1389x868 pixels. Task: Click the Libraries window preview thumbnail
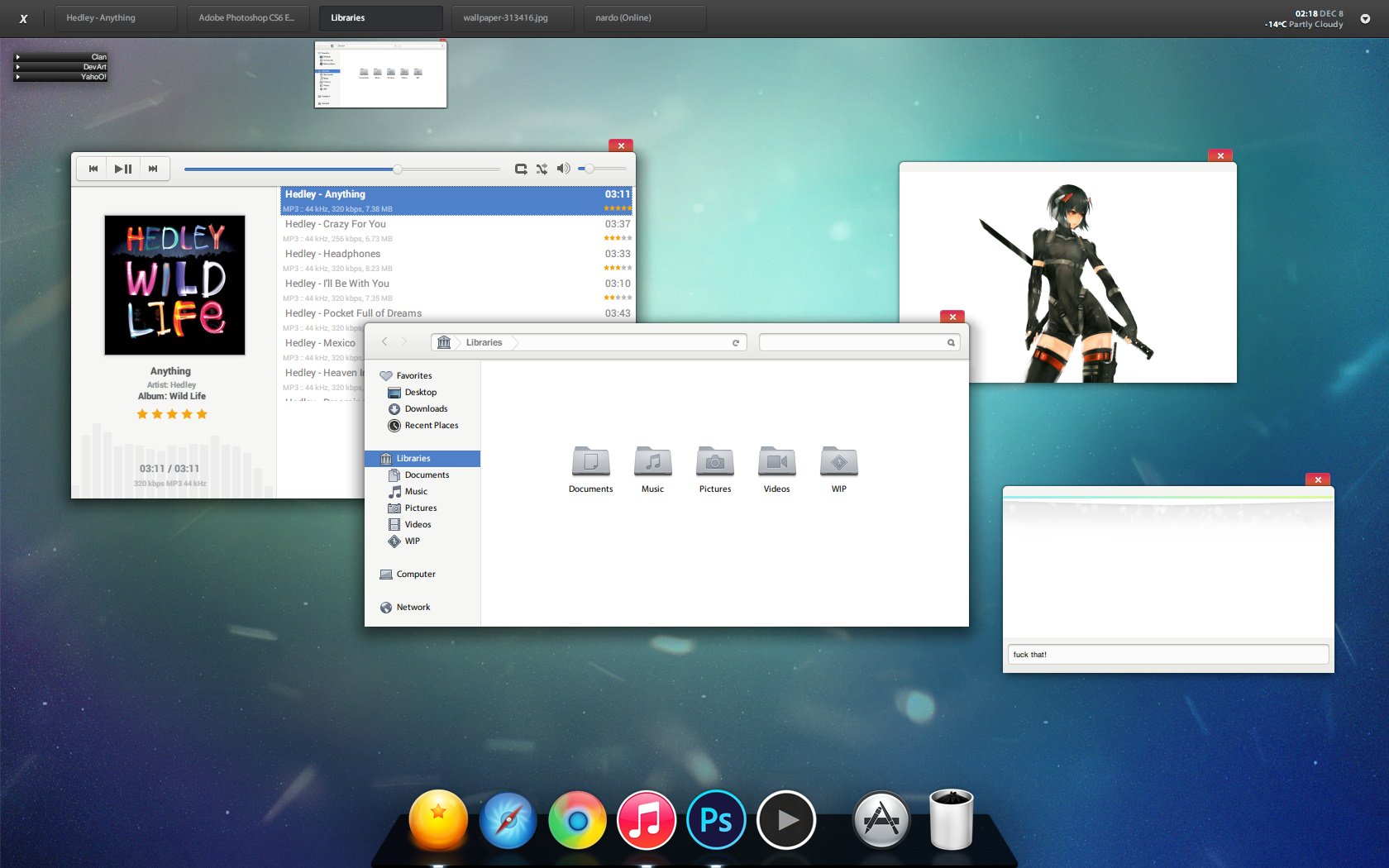(380, 74)
